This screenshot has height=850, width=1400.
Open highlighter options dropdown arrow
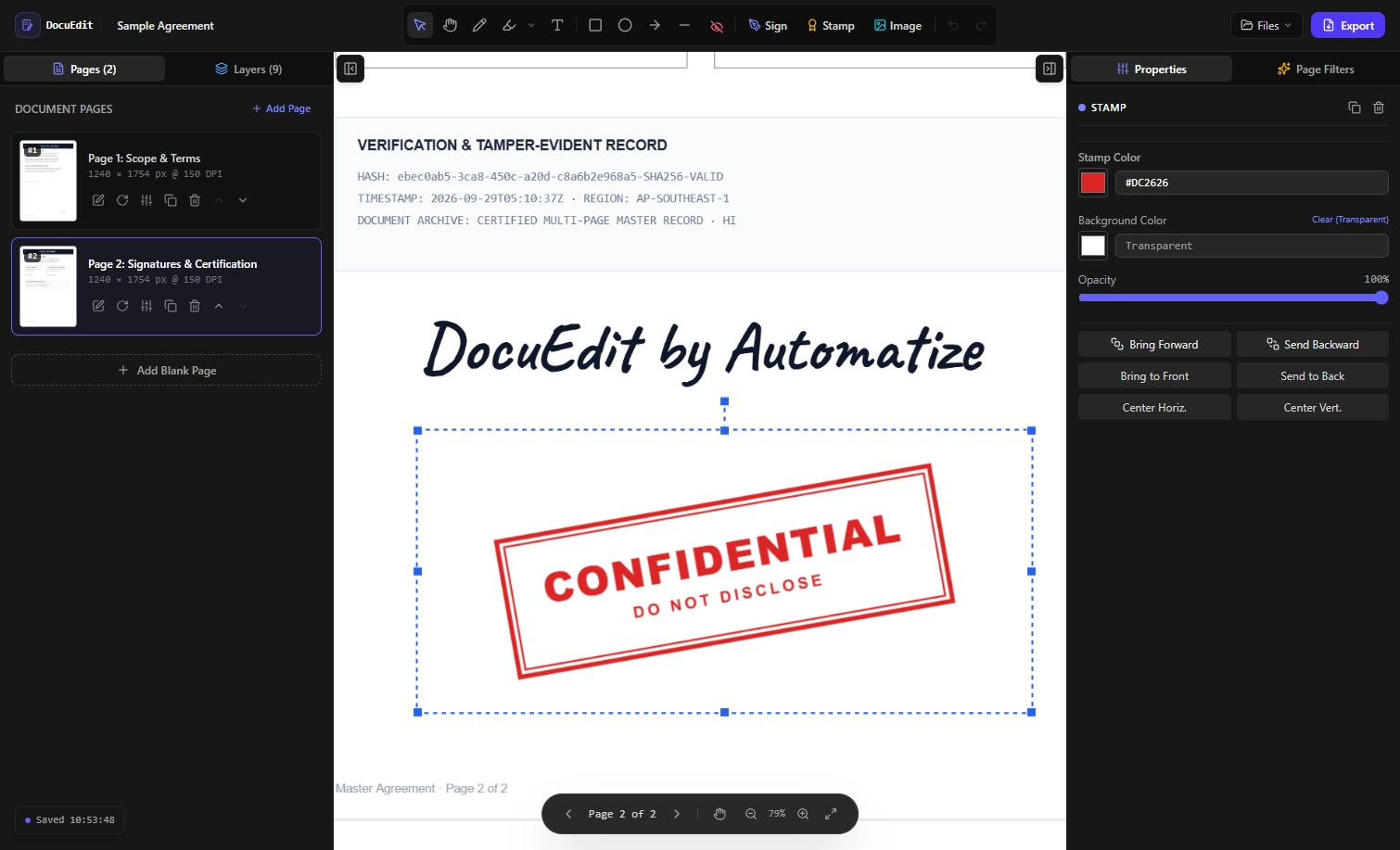pos(531,25)
